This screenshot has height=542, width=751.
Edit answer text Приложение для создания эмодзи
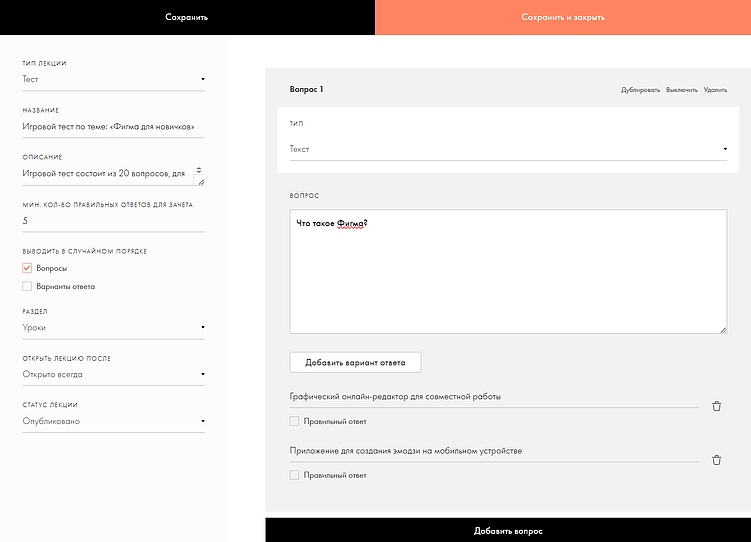494,451
